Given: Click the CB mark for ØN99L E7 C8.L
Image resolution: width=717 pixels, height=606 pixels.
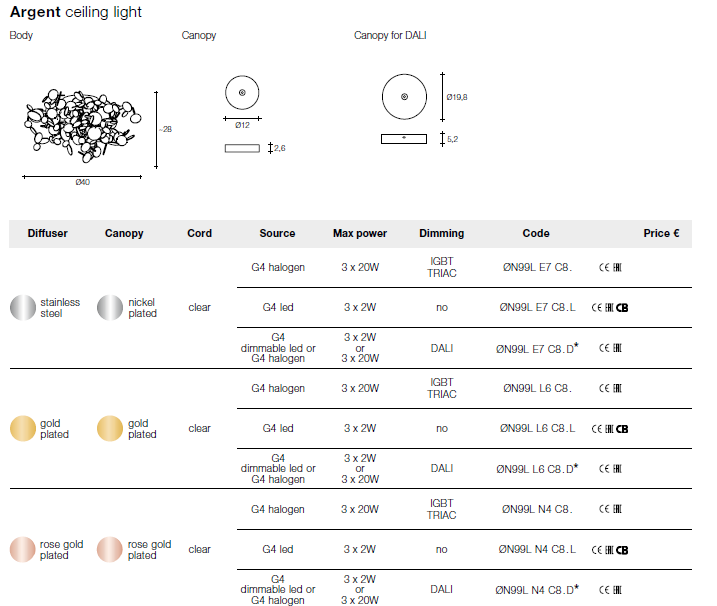Looking at the screenshot, I should (x=622, y=308).
